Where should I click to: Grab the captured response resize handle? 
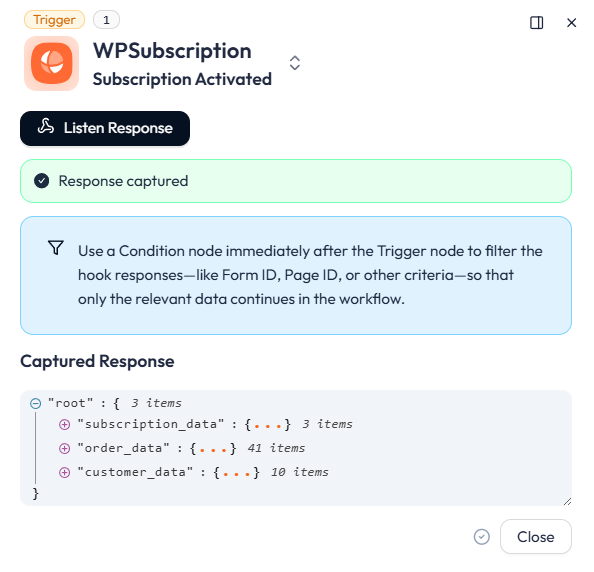click(x=567, y=501)
